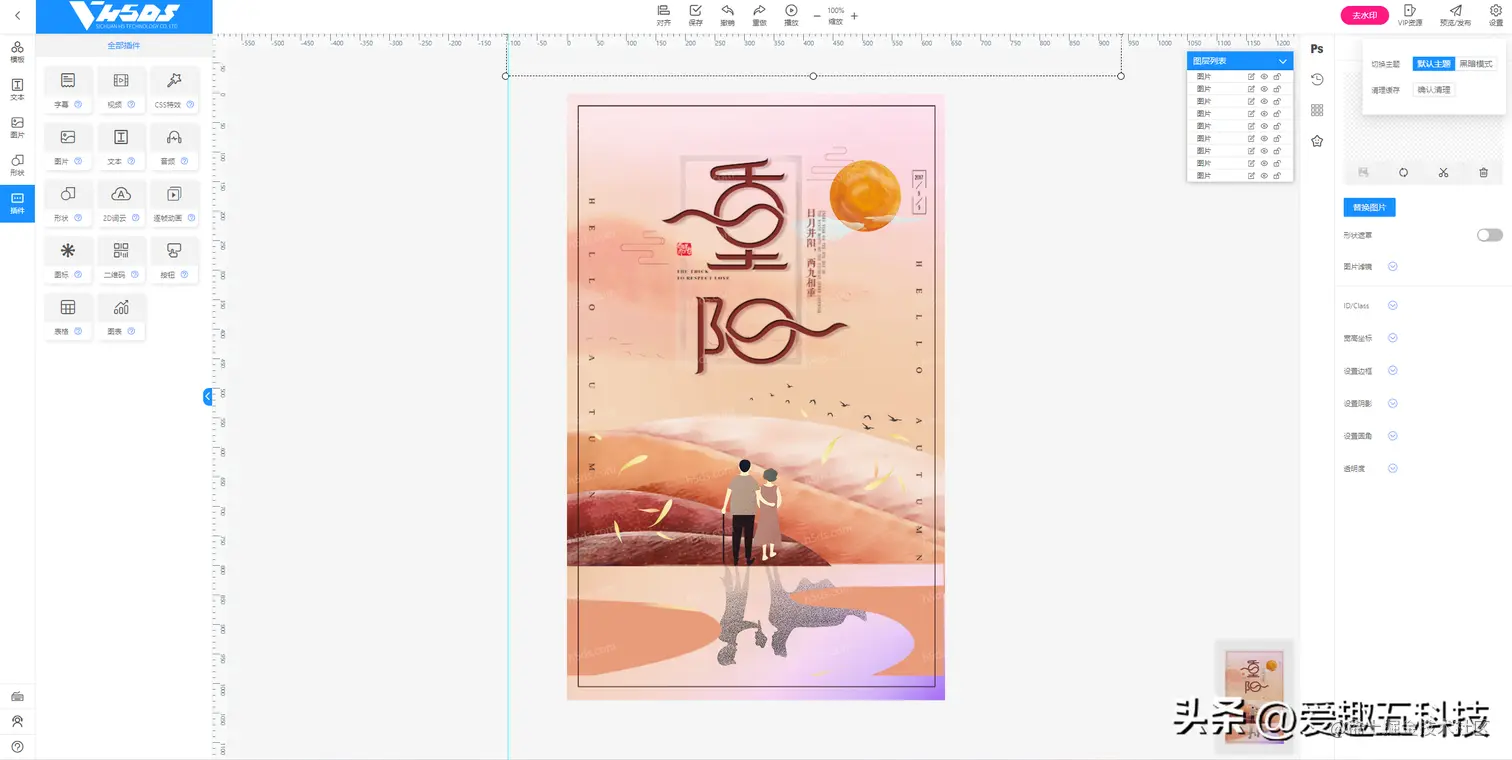Add the 表格 table plugin

pos(68,316)
